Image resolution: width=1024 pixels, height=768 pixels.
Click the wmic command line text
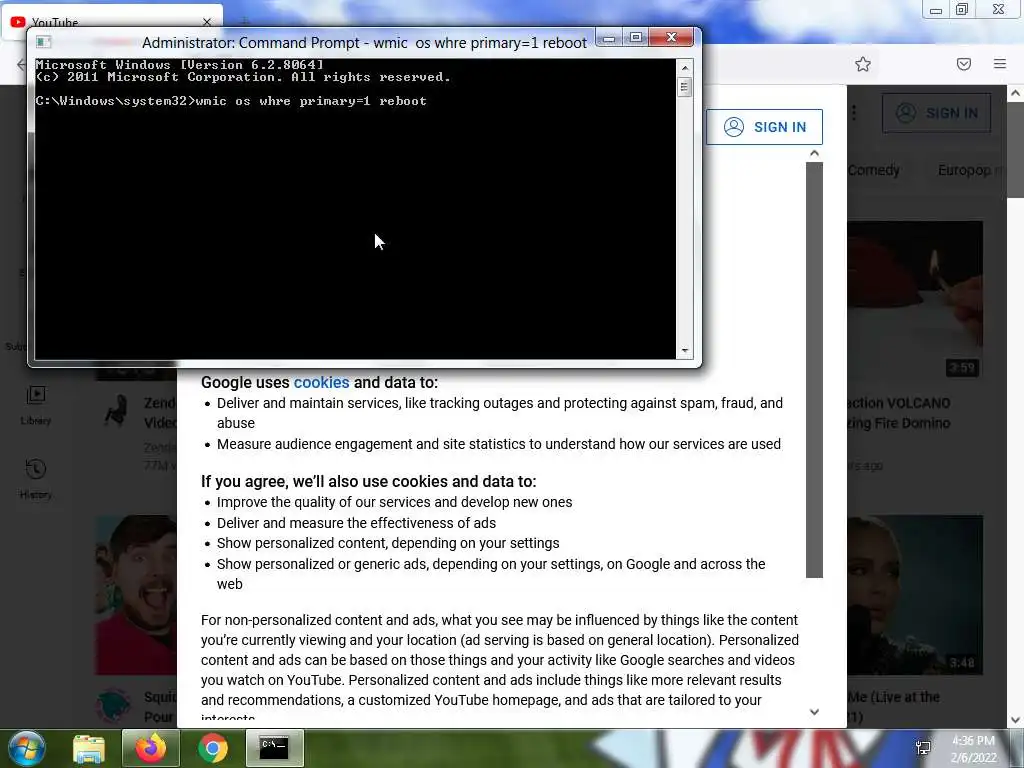pos(311,101)
